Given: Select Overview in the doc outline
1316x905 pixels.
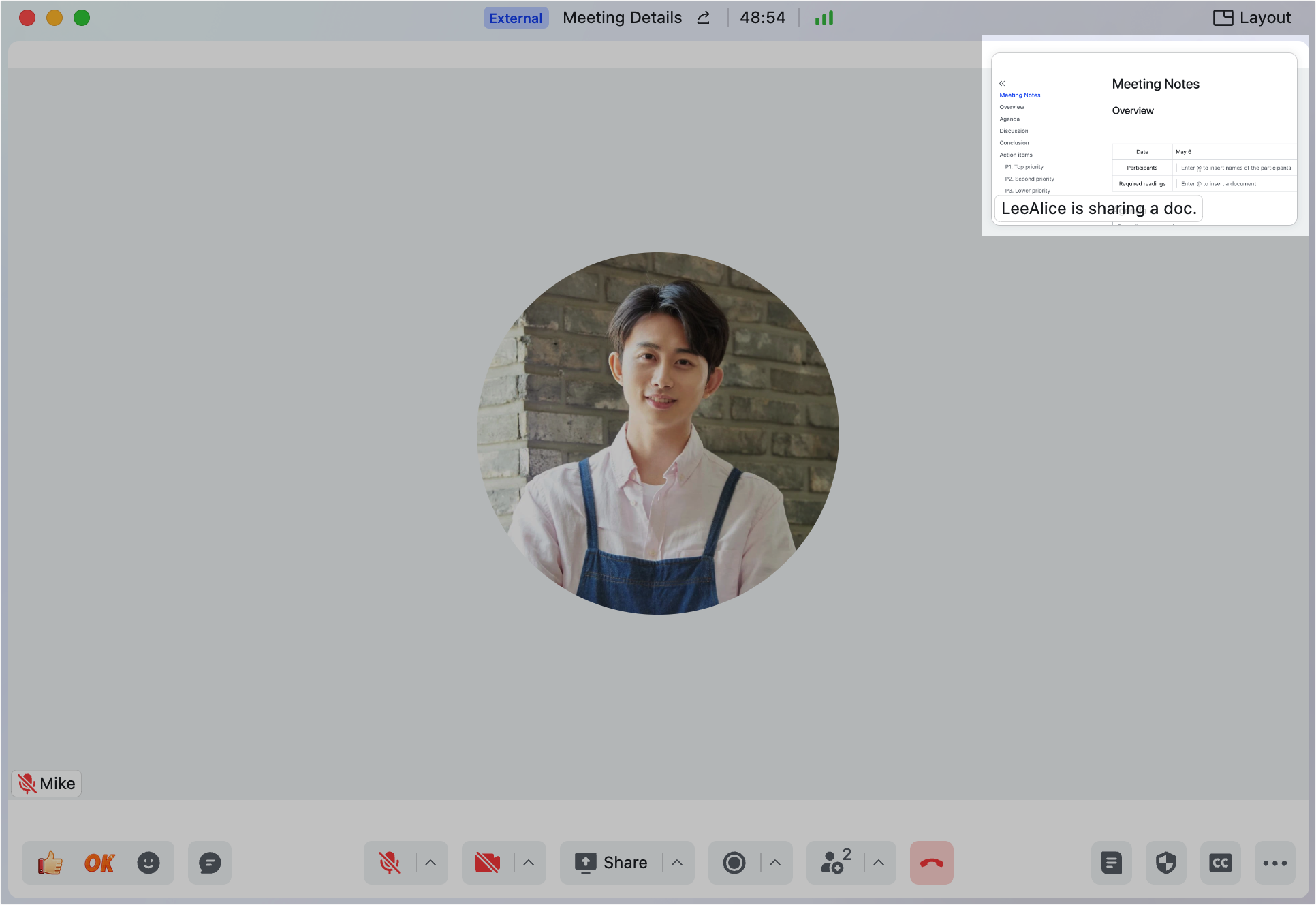Looking at the screenshot, I should pyautogui.click(x=1012, y=107).
